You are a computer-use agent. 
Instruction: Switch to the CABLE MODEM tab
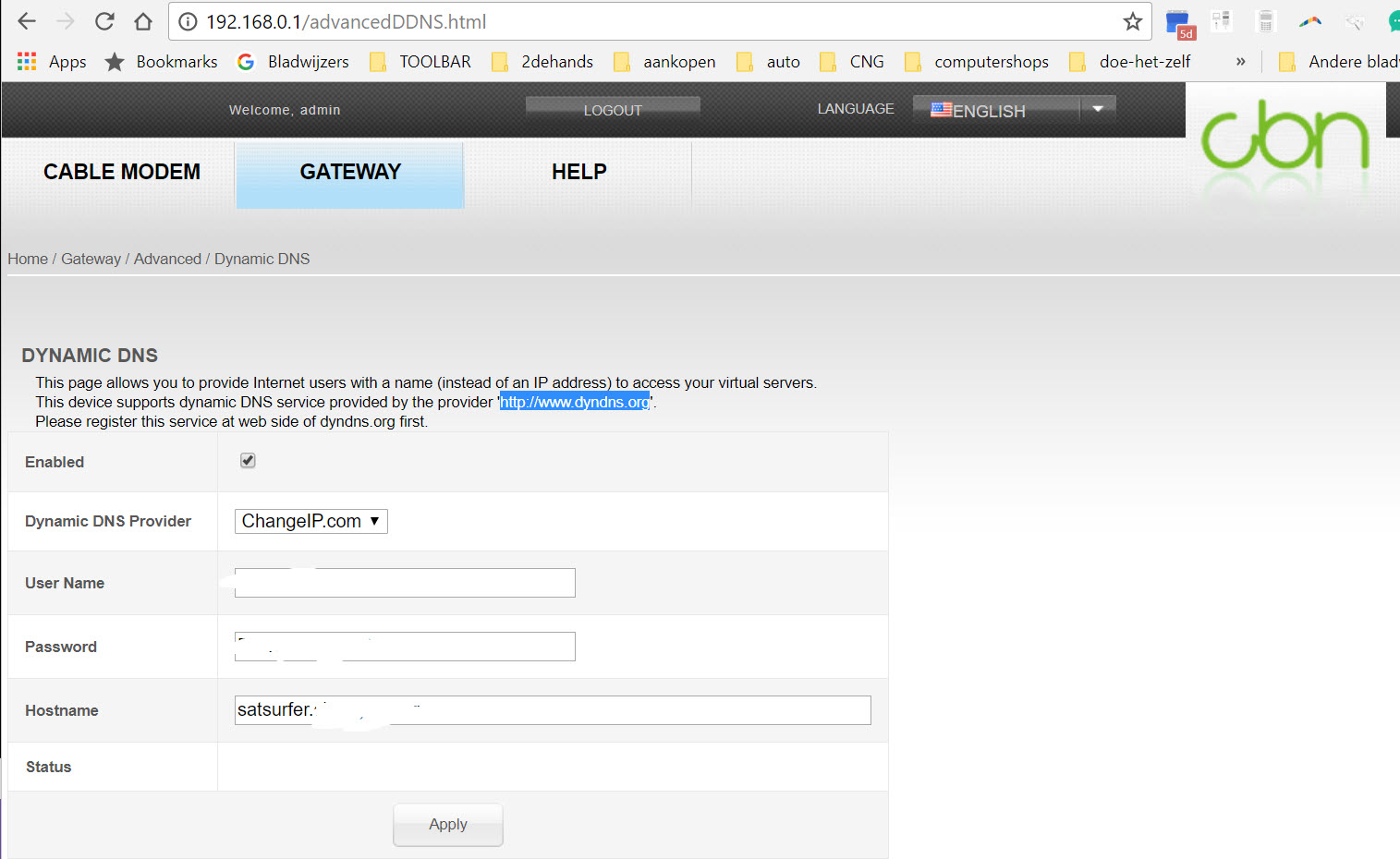pyautogui.click(x=121, y=172)
